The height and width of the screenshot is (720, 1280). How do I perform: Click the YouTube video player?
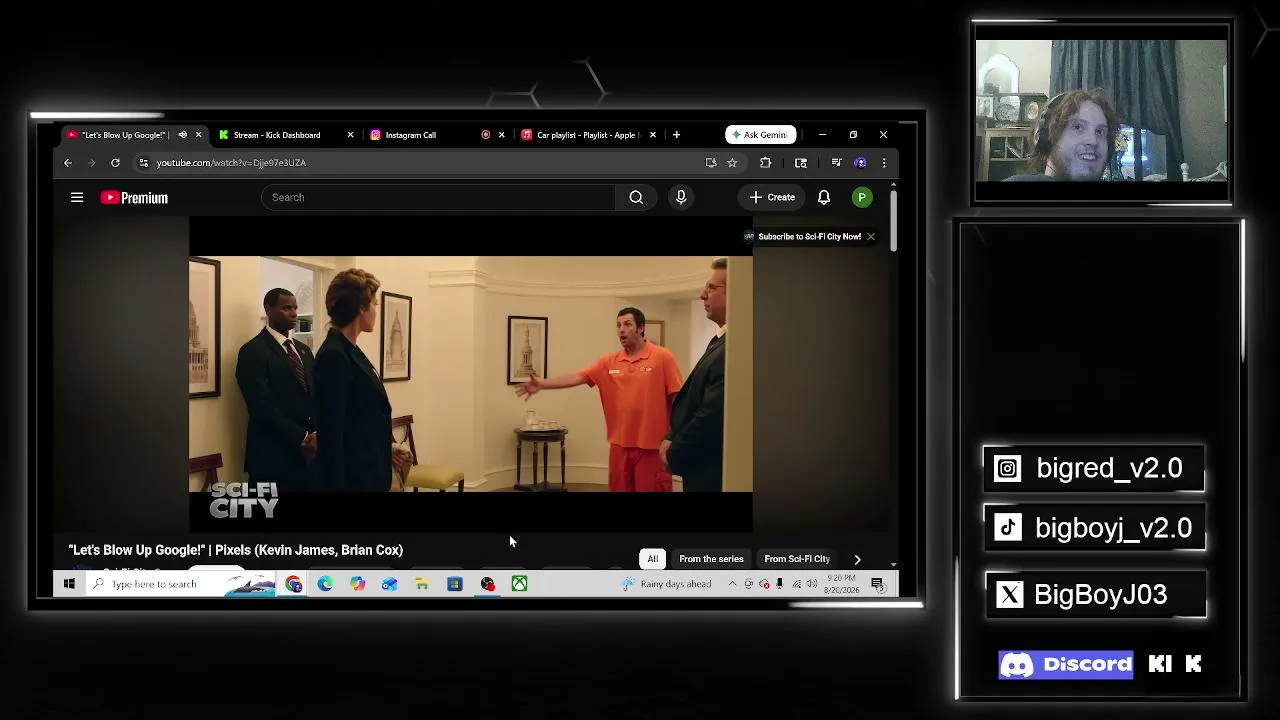470,376
